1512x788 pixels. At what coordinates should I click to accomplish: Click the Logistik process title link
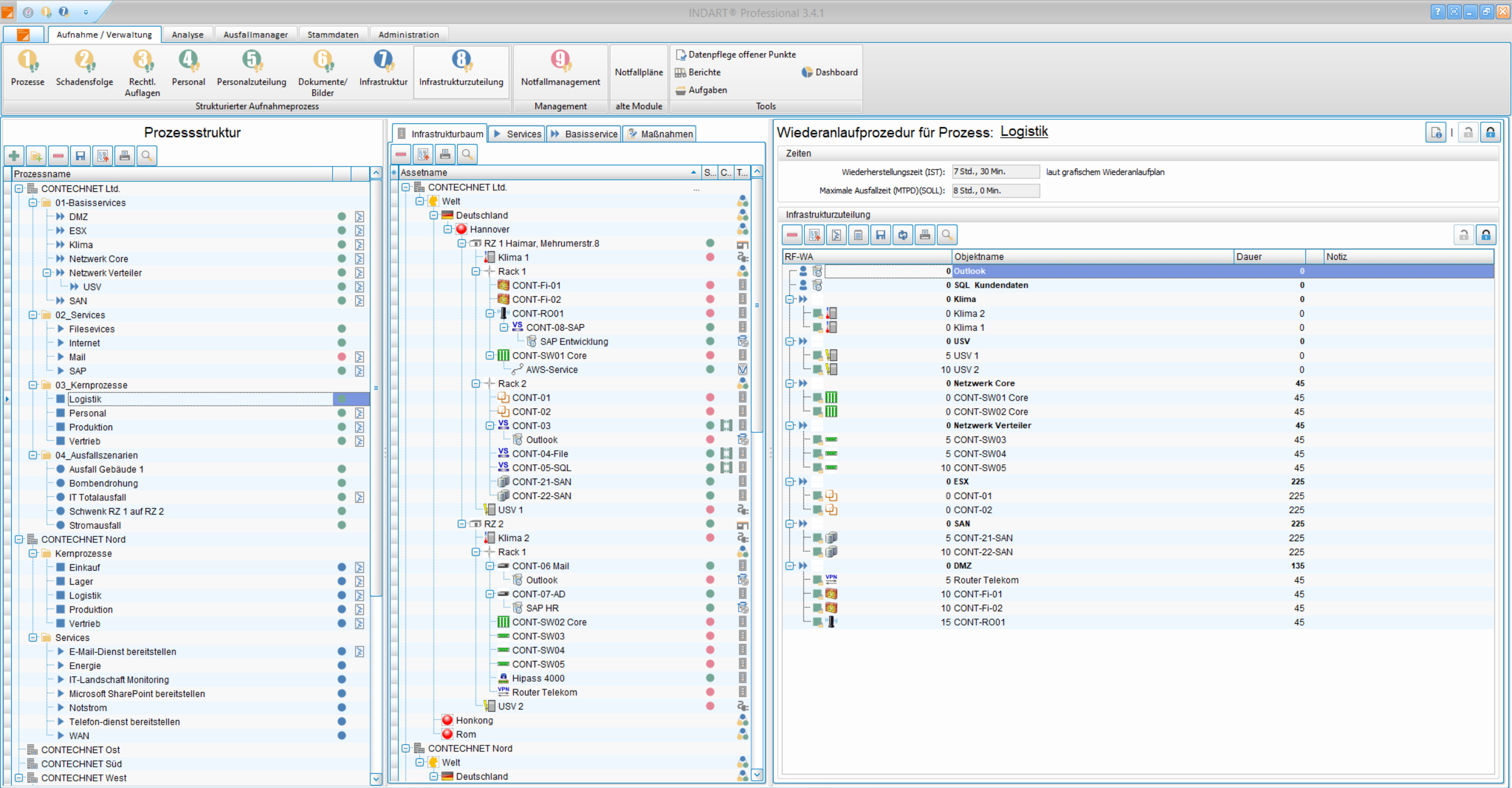click(x=1024, y=132)
